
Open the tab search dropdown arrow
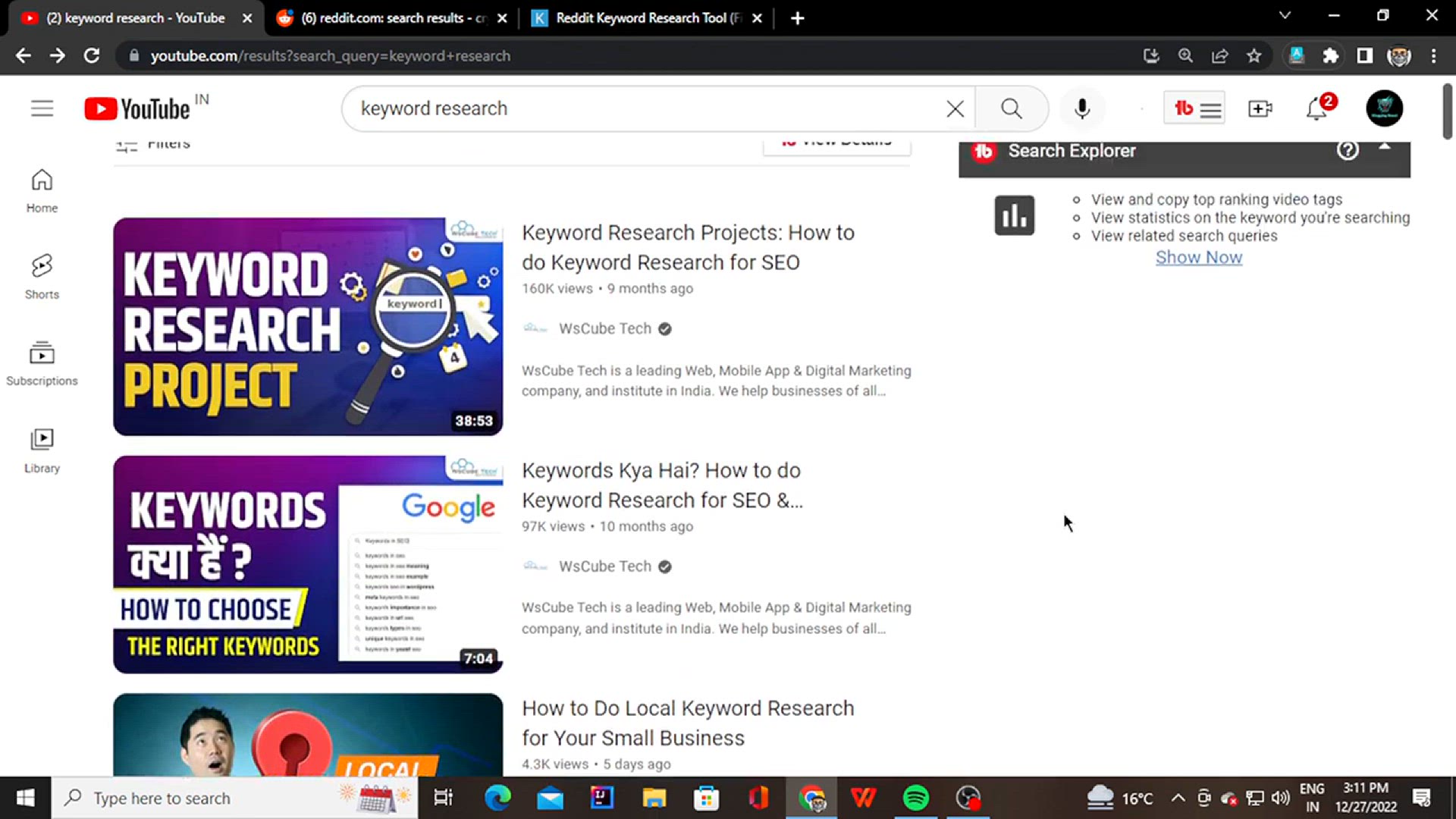tap(1285, 15)
